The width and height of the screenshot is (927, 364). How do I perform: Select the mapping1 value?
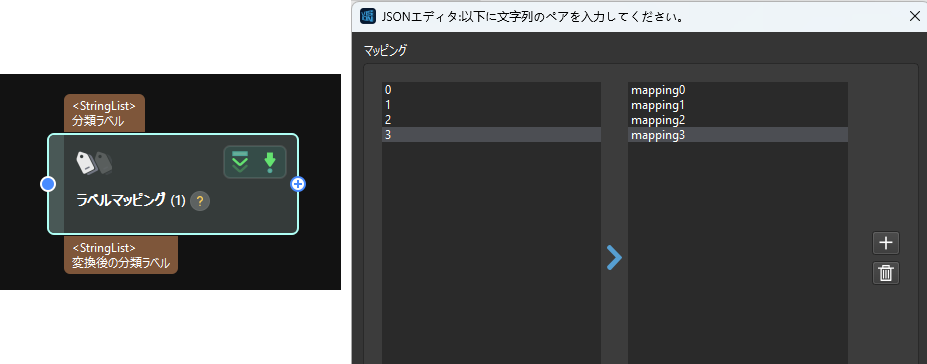(x=738, y=105)
